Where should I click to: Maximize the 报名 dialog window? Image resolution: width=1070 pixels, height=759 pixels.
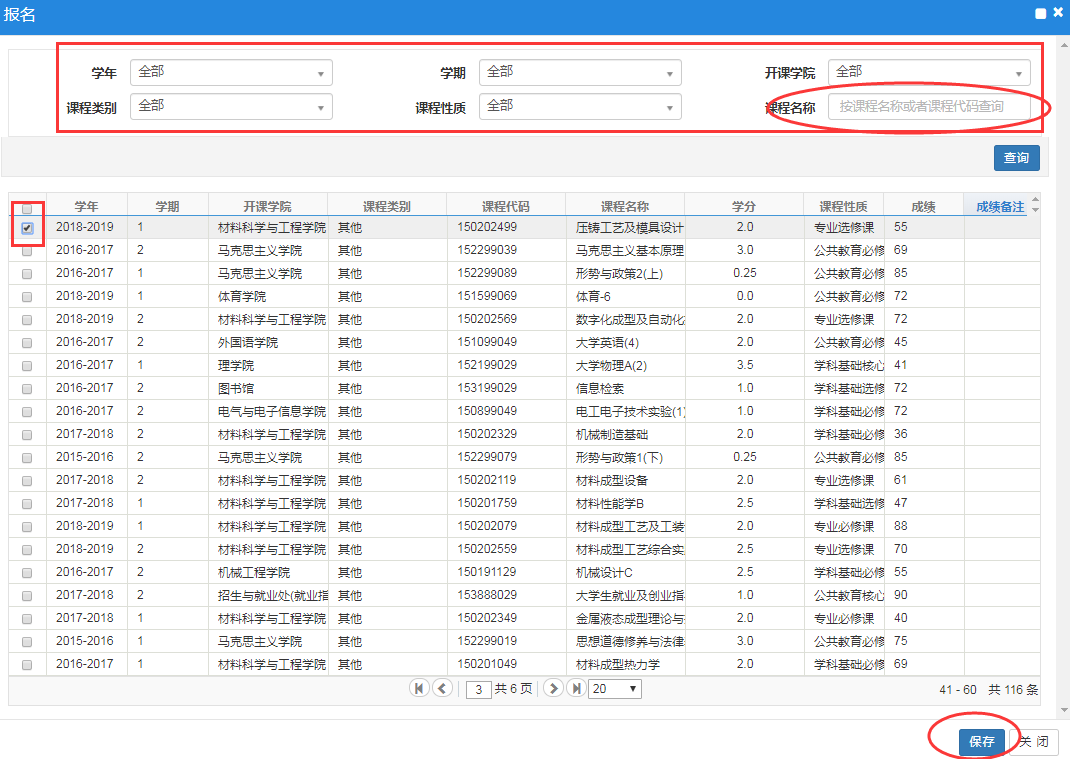click(x=1040, y=14)
